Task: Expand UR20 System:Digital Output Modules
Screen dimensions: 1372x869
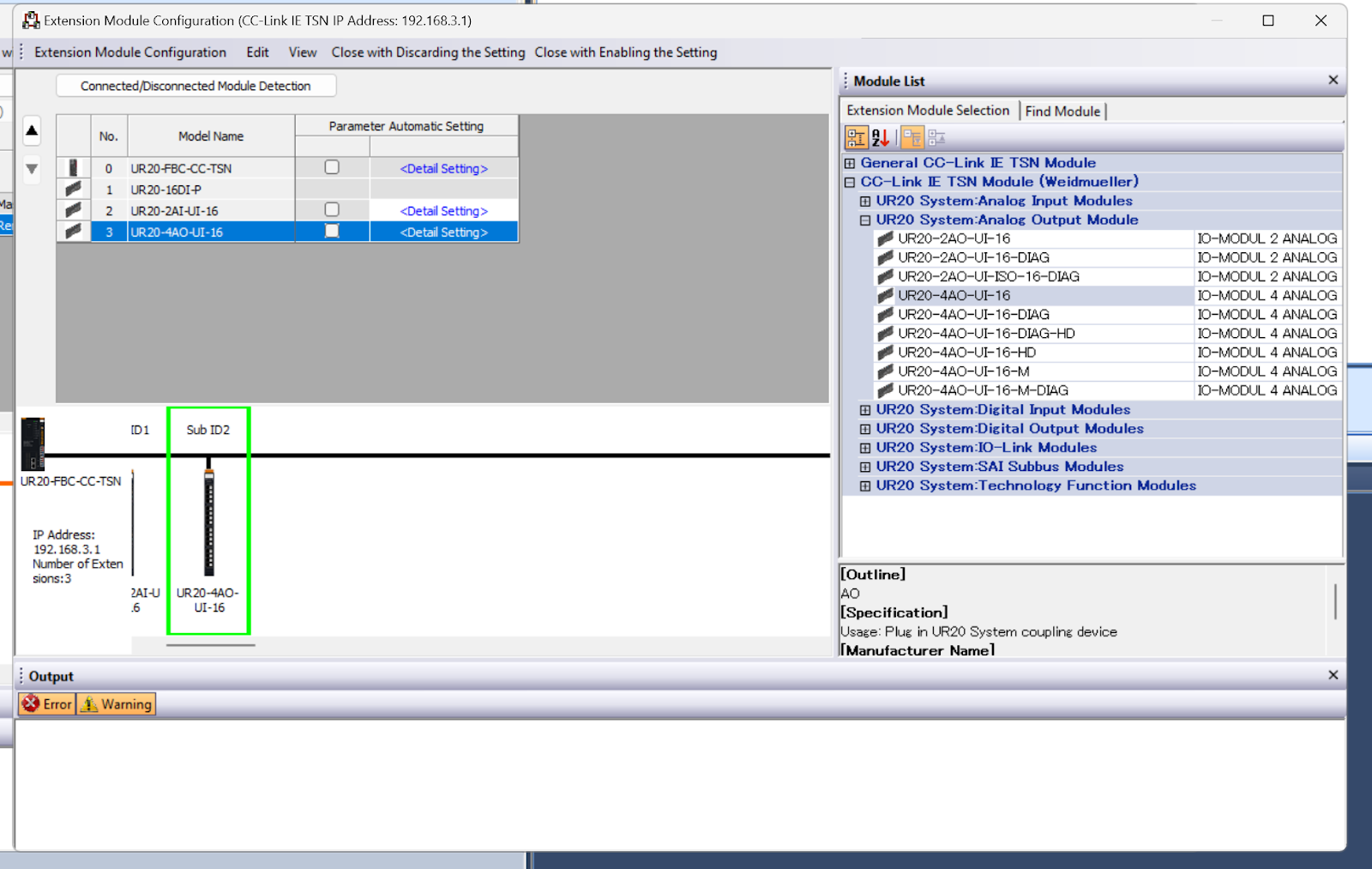Action: (x=865, y=429)
